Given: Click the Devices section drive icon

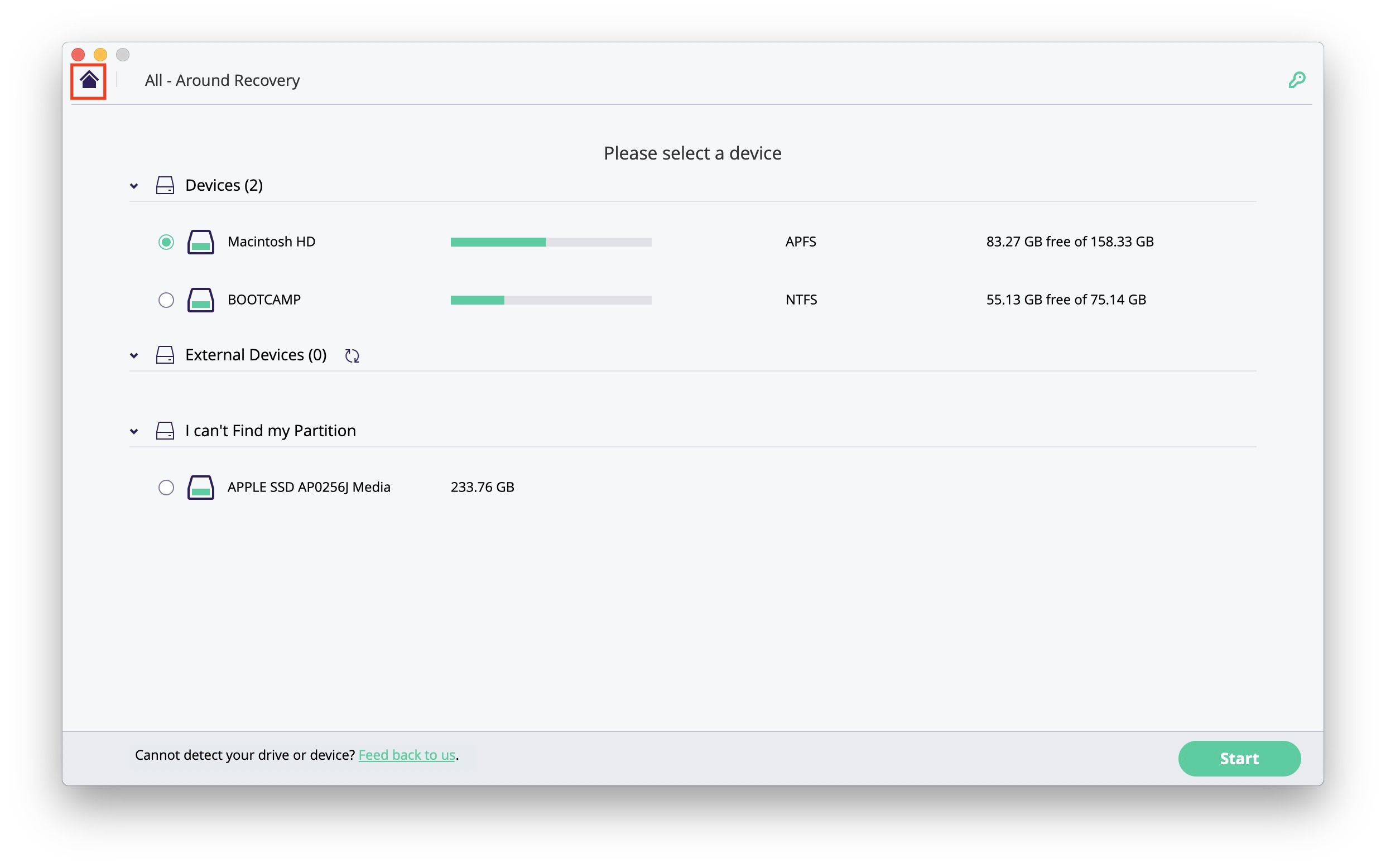Looking at the screenshot, I should (x=165, y=185).
